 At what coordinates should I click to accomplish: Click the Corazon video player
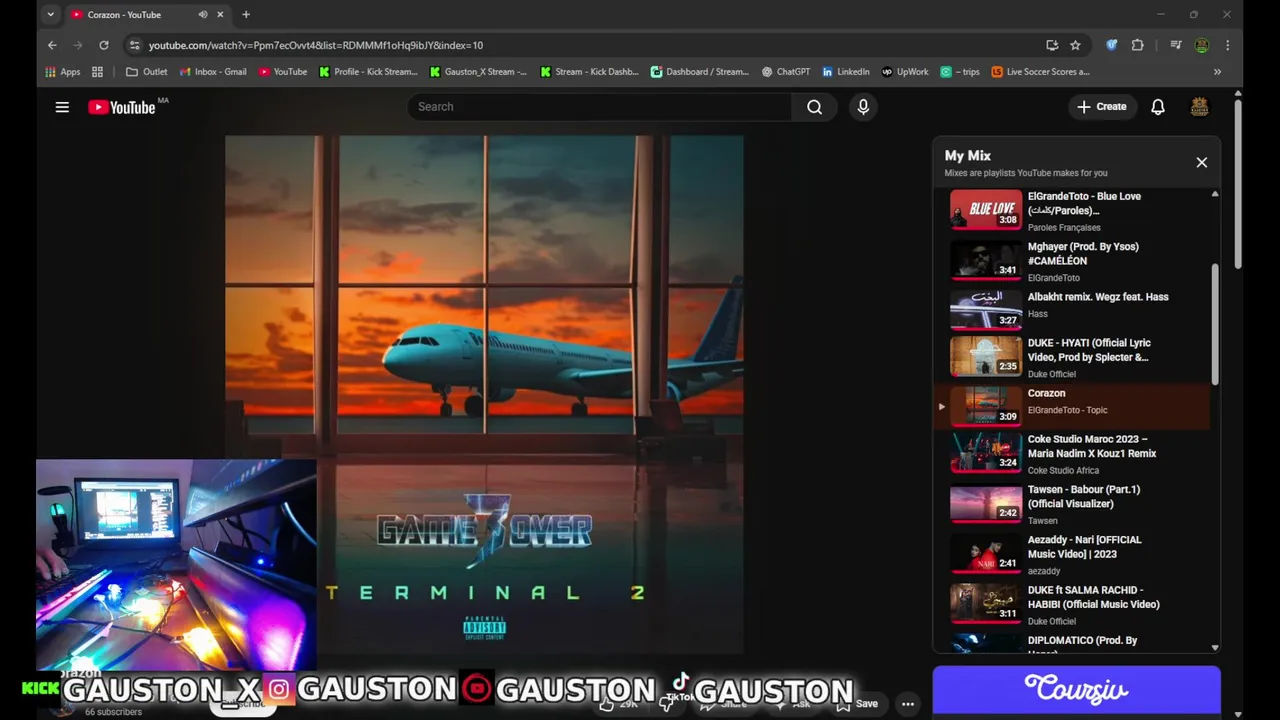coord(484,395)
